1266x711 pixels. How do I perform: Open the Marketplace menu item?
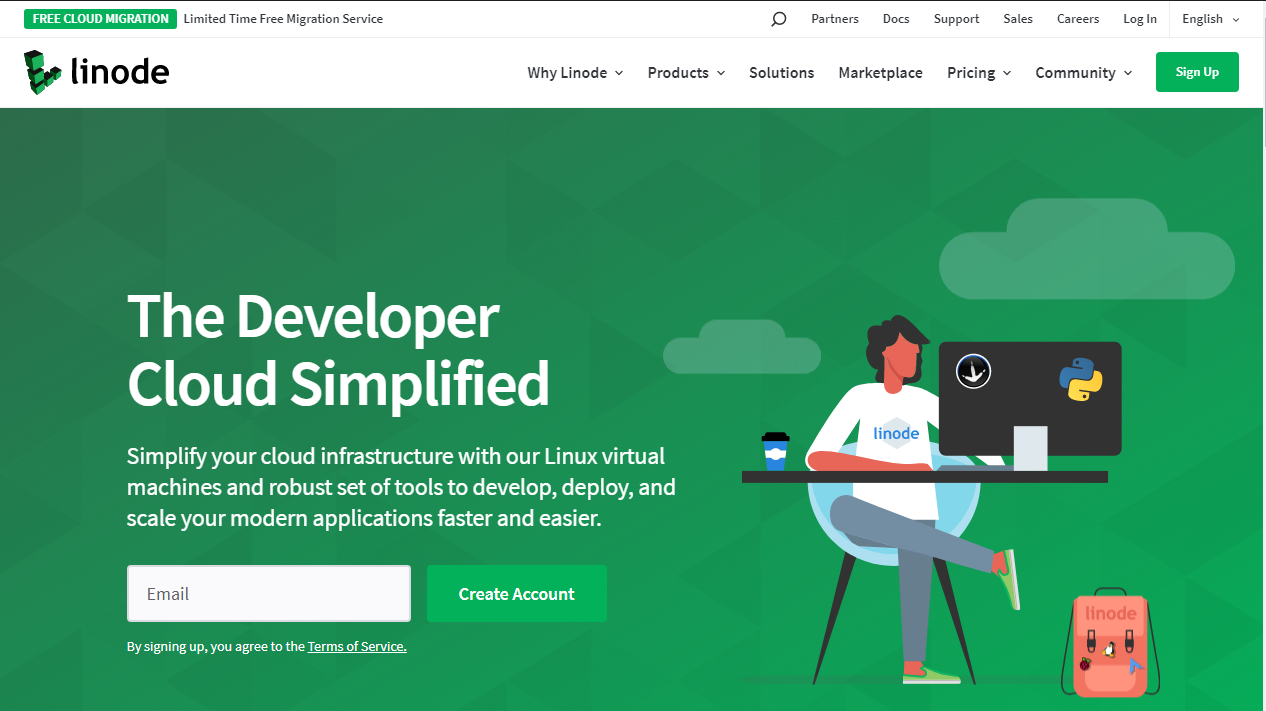coord(880,73)
